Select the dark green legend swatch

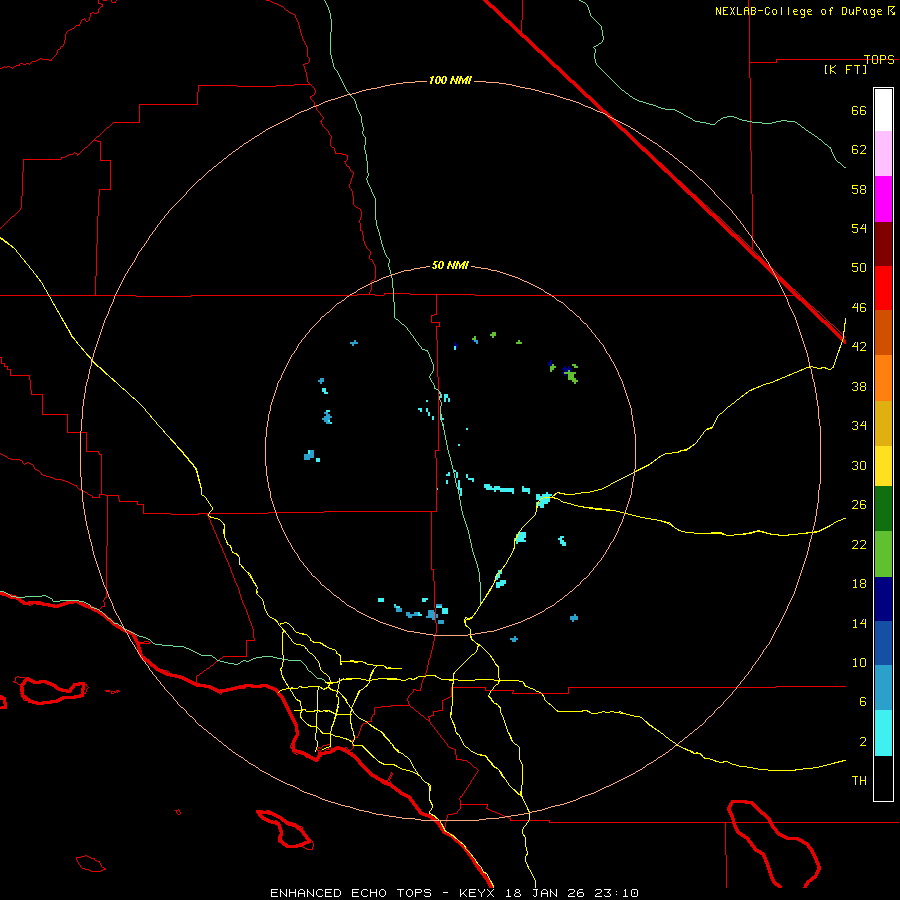[x=883, y=509]
